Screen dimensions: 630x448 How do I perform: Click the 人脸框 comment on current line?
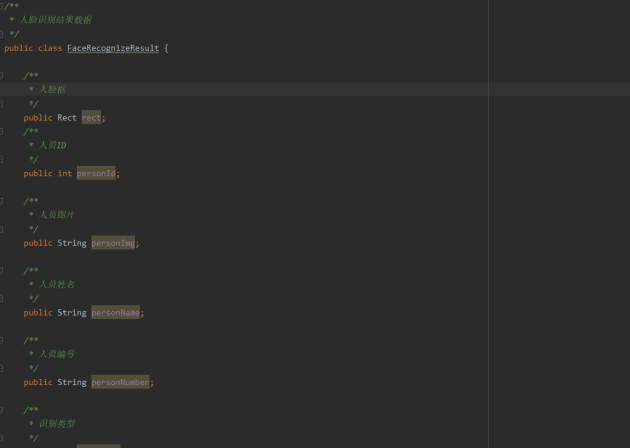pyautogui.click(x=52, y=90)
